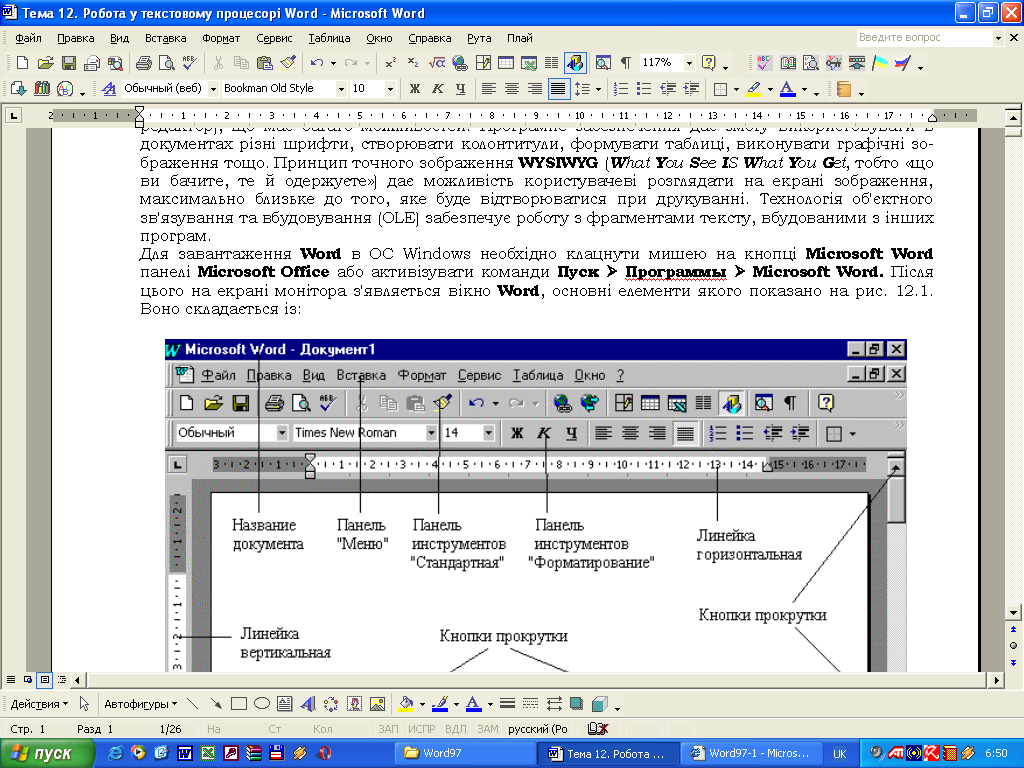Insert equation square root icon
Image resolution: width=1024 pixels, height=768 pixels.
436,63
